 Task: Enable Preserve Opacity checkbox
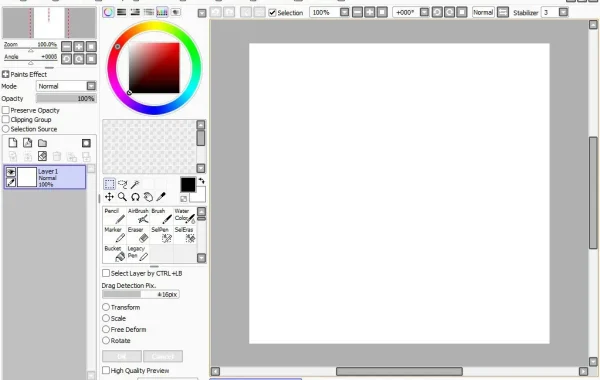[6, 110]
